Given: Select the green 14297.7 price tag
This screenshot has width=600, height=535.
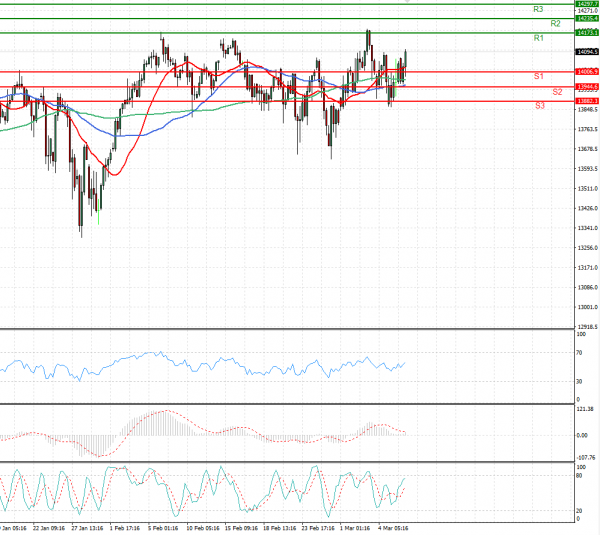Looking at the screenshot, I should (587, 4).
